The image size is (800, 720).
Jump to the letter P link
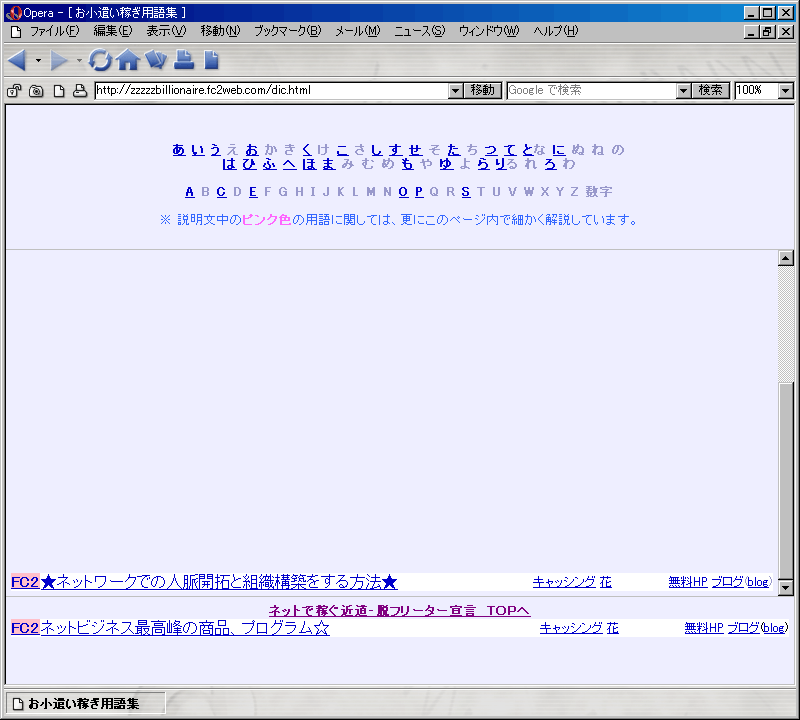[x=419, y=192]
